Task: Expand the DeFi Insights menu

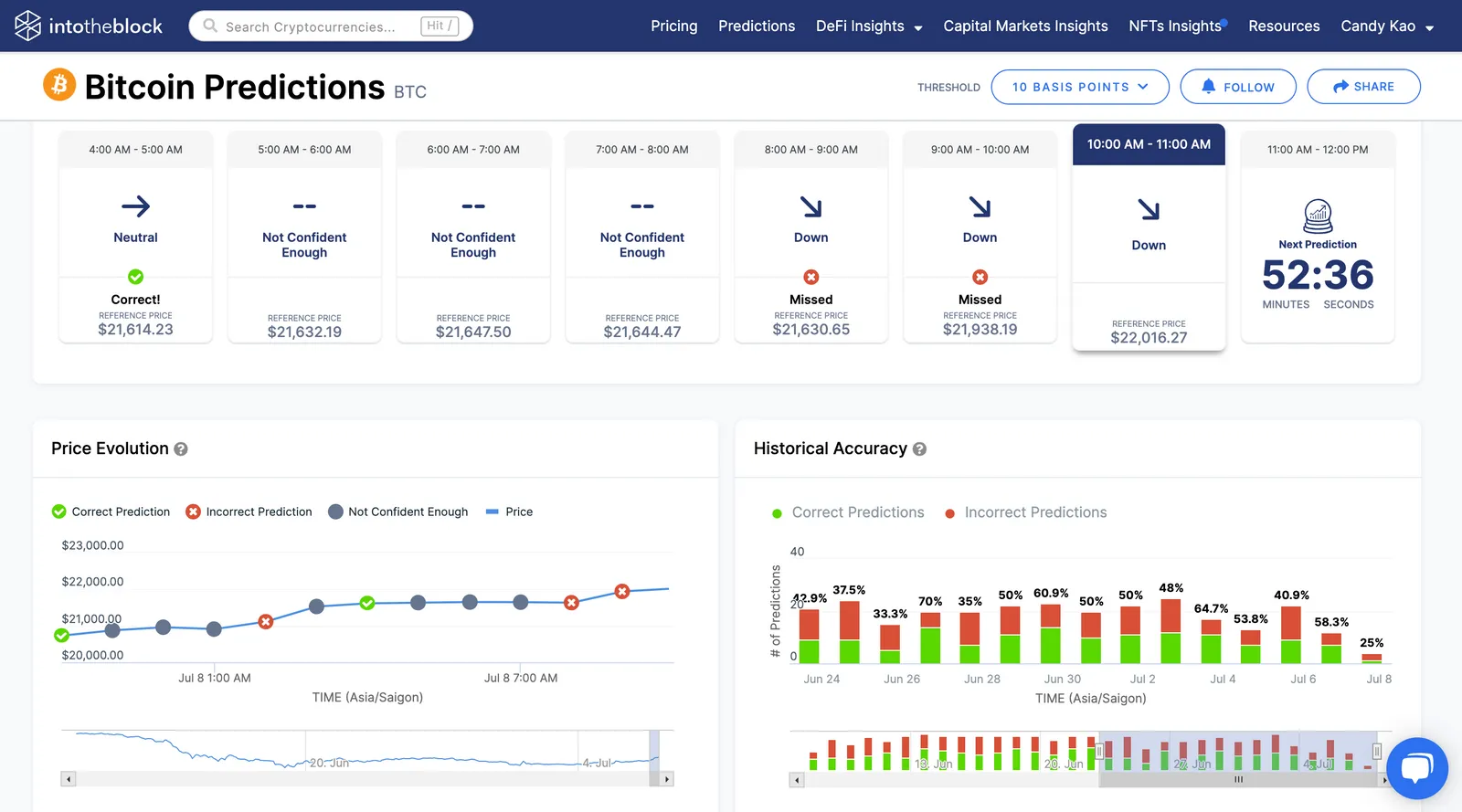Action: [x=869, y=26]
